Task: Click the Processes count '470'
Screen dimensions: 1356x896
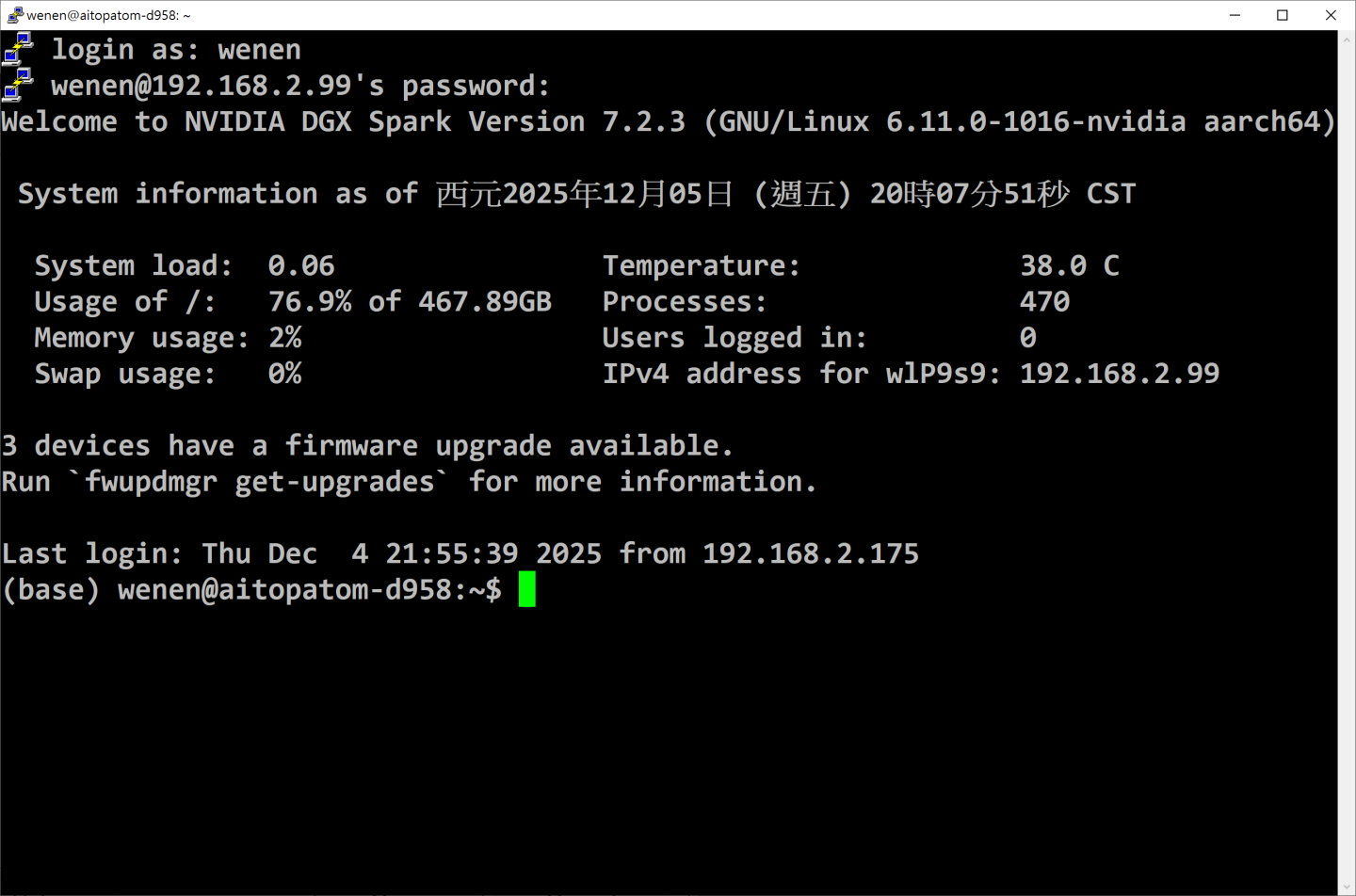Action: [1044, 302]
